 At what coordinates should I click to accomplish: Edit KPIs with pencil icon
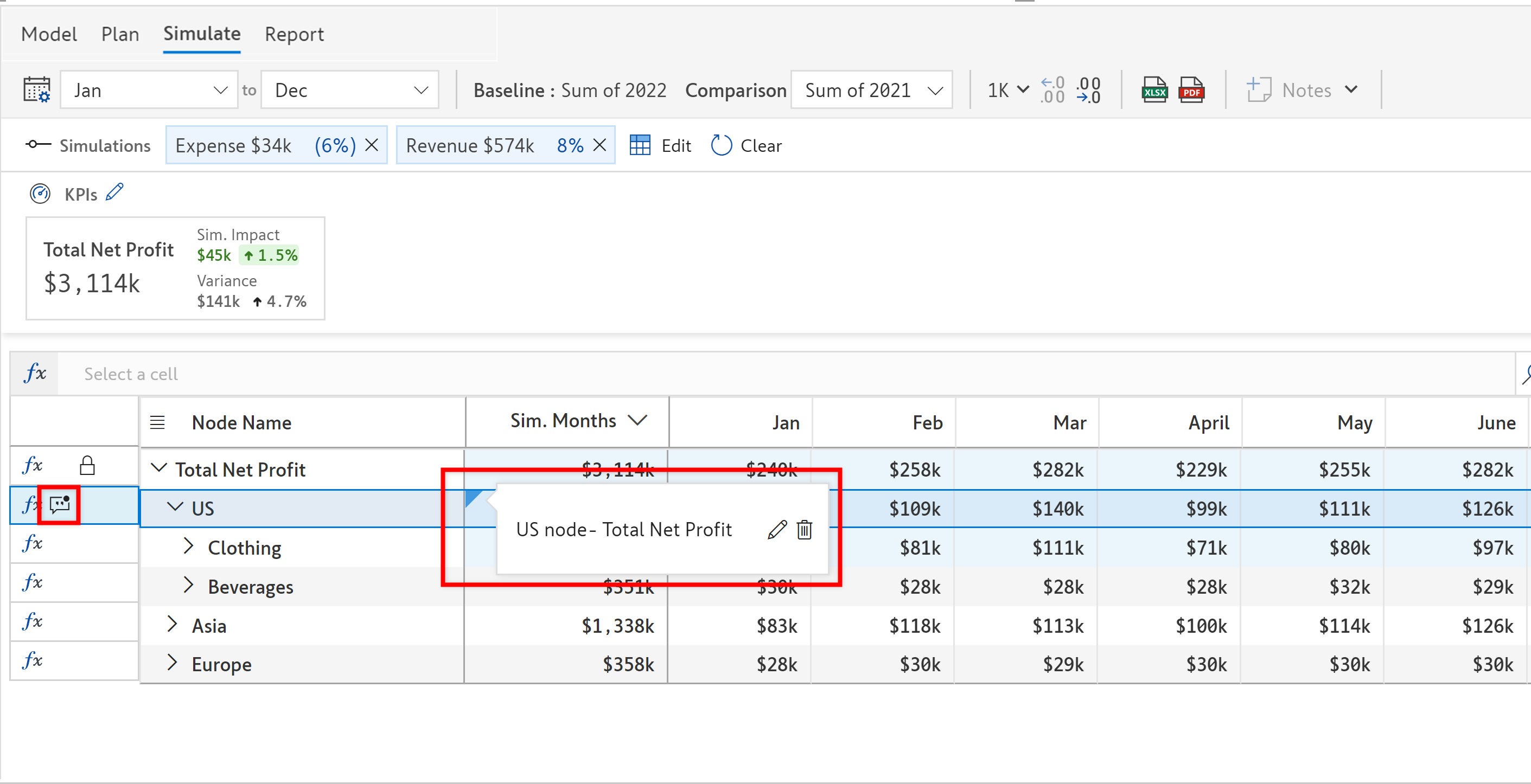click(114, 192)
